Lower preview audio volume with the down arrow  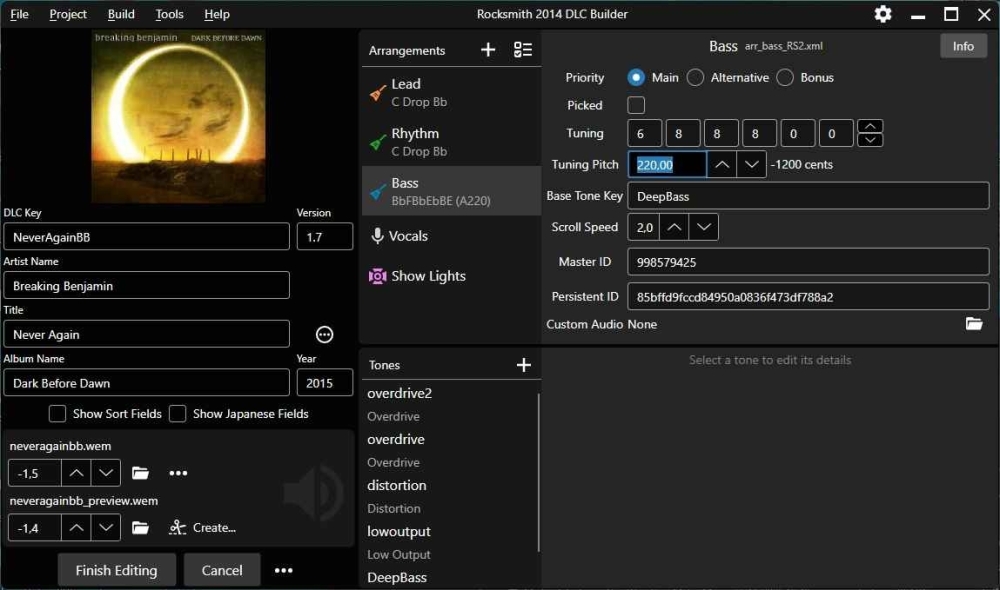click(106, 528)
